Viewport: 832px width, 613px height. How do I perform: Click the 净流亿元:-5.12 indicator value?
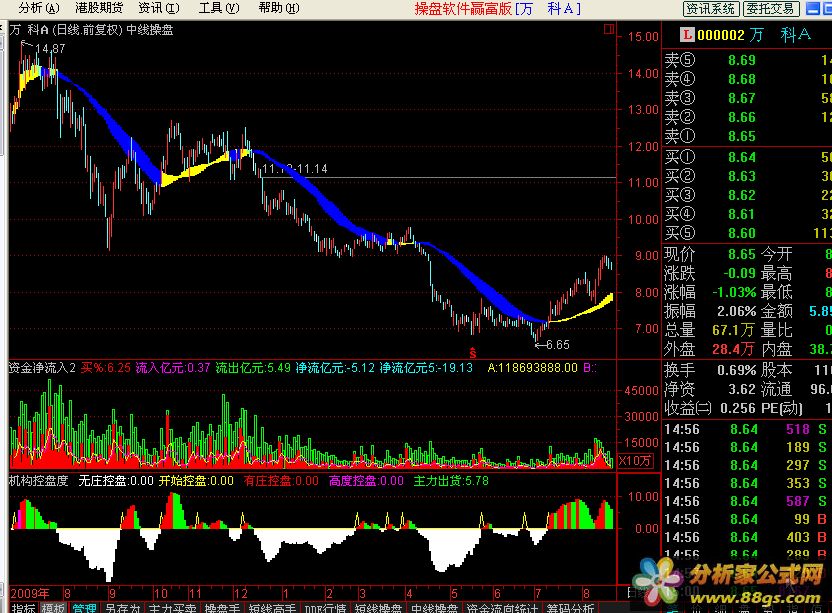[335, 367]
